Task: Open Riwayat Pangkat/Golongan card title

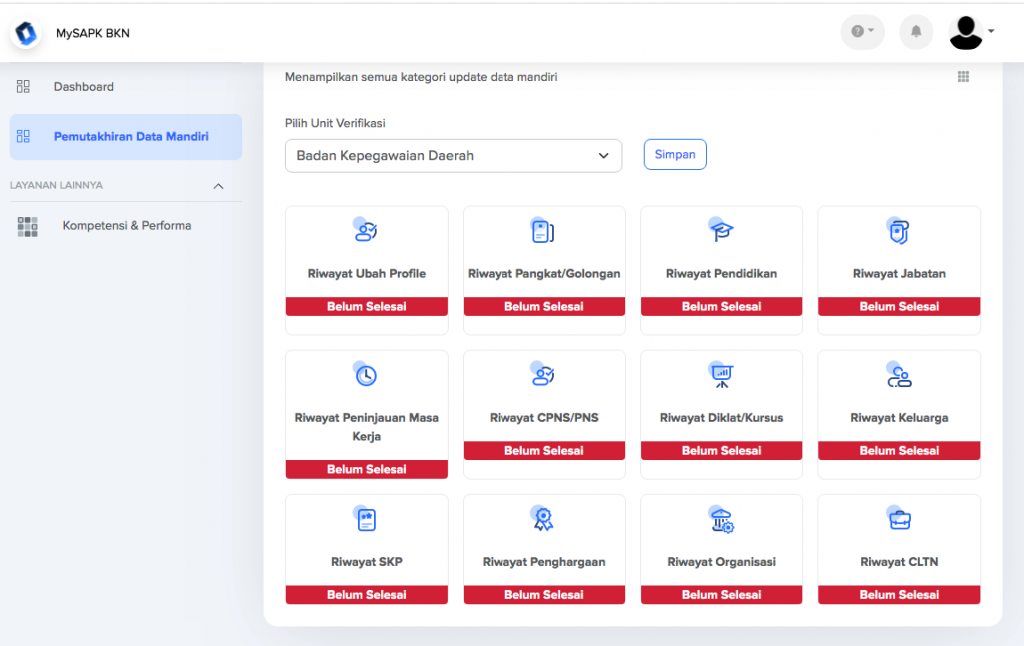Action: click(544, 274)
